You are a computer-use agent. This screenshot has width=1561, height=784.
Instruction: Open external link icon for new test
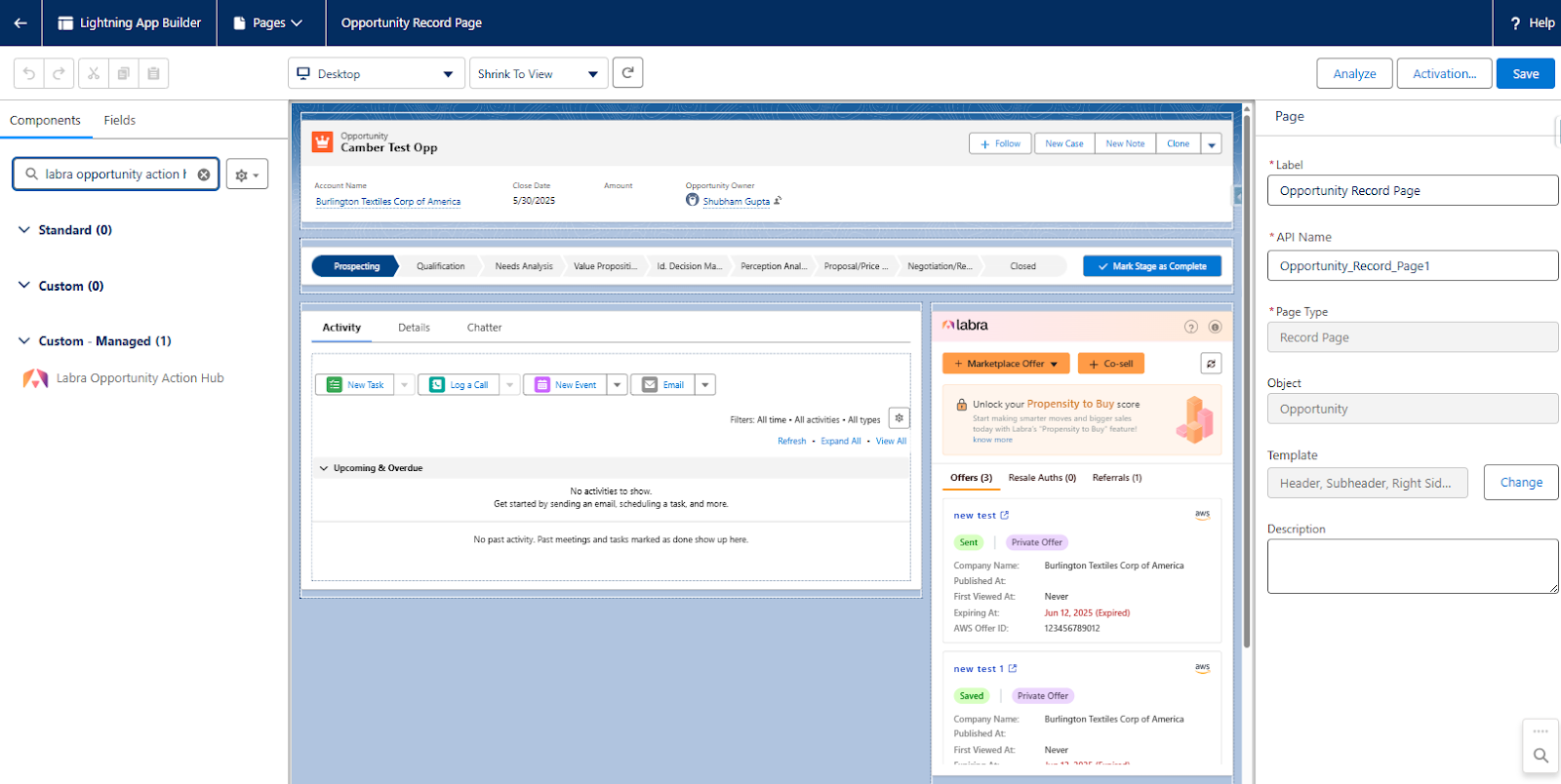coord(1005,515)
